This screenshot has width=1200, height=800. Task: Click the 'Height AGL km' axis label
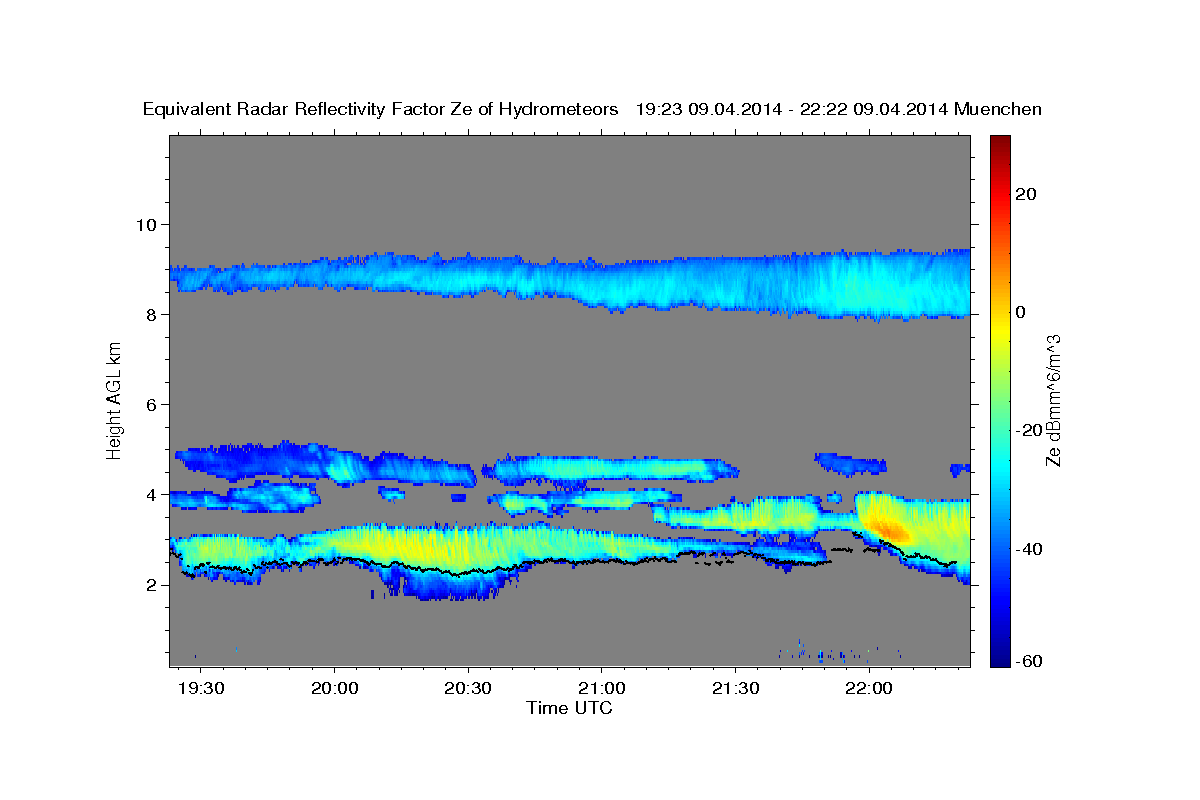pyautogui.click(x=115, y=400)
